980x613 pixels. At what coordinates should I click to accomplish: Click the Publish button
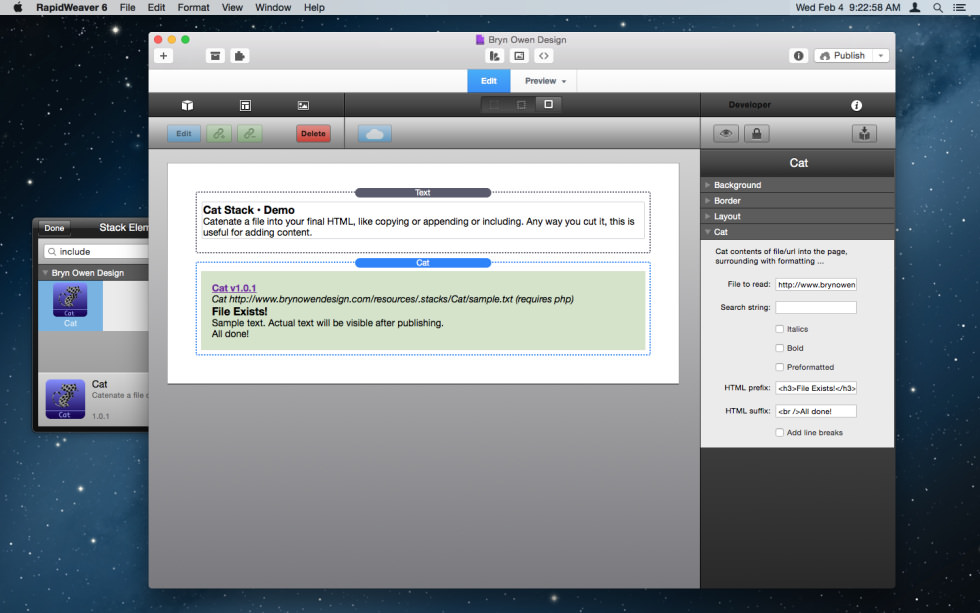pyautogui.click(x=844, y=56)
